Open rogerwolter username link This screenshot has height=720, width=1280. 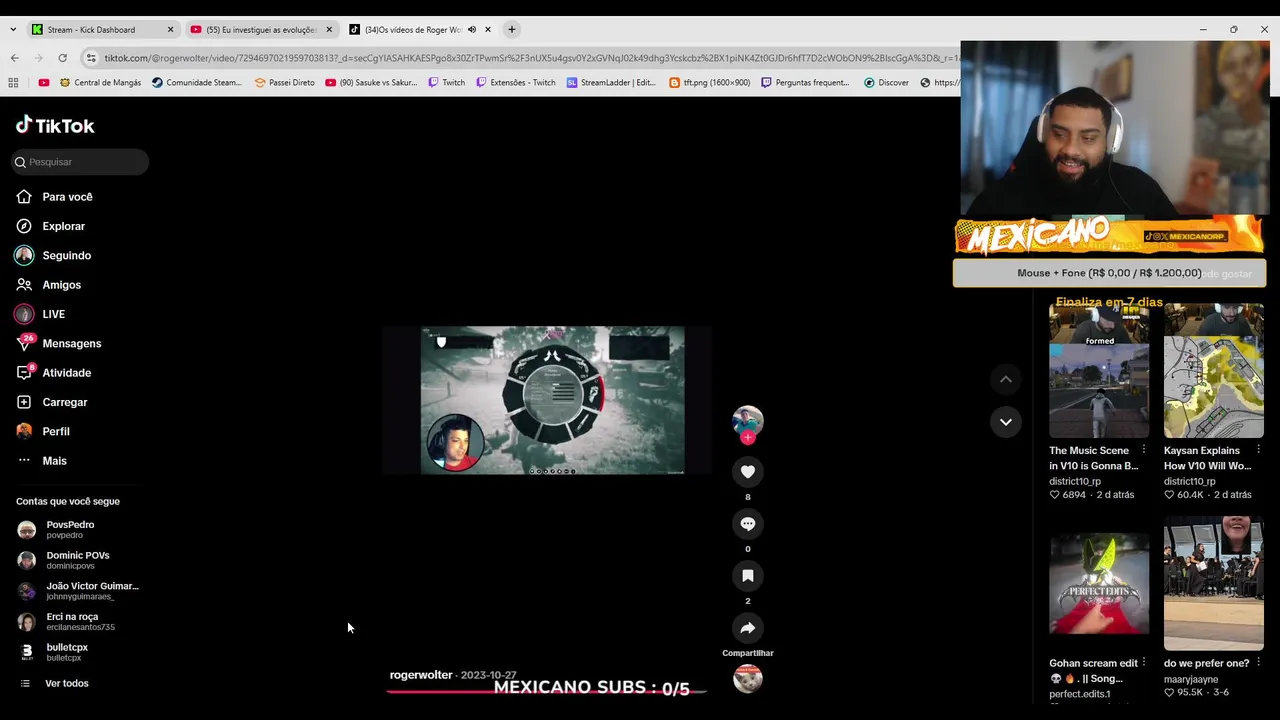(x=421, y=675)
